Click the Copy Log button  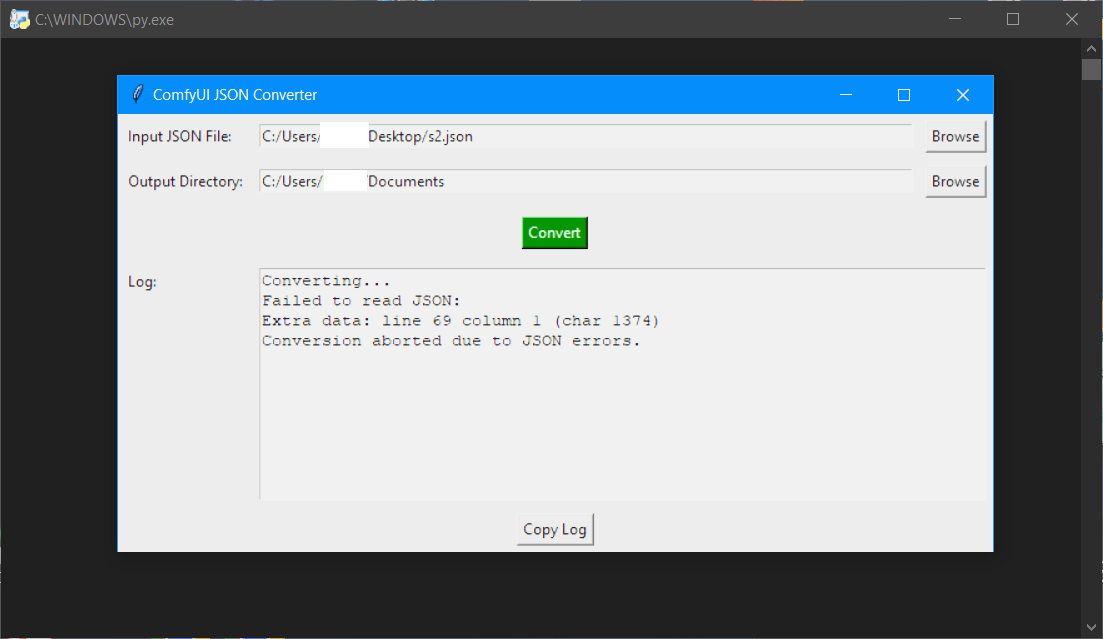(x=555, y=529)
